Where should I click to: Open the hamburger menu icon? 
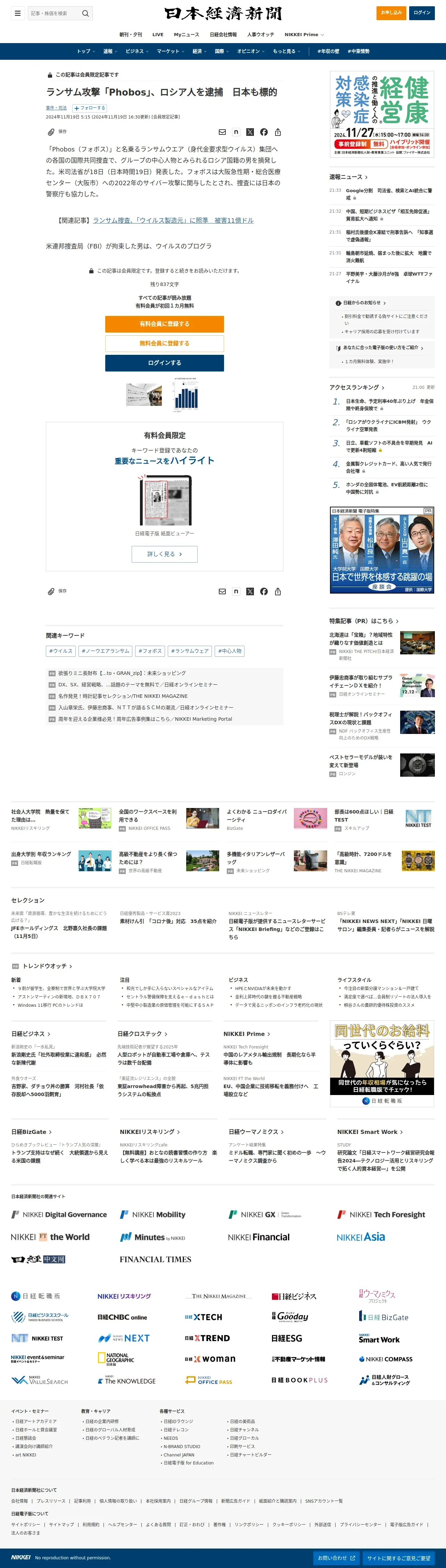point(18,13)
